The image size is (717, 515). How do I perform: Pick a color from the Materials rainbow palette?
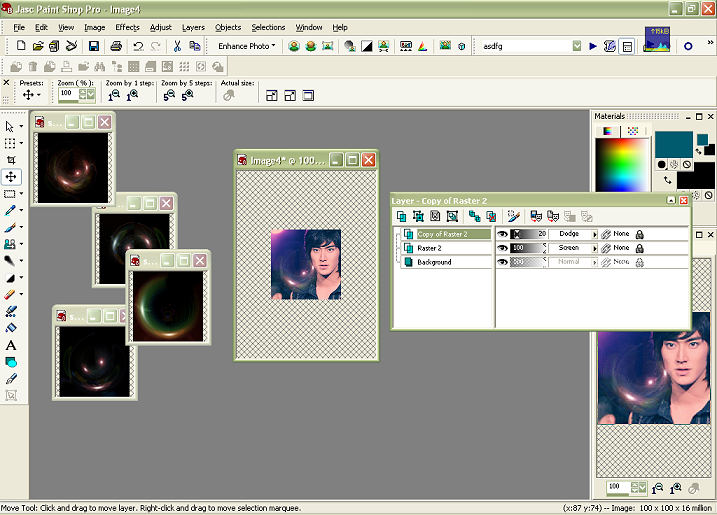click(x=622, y=165)
